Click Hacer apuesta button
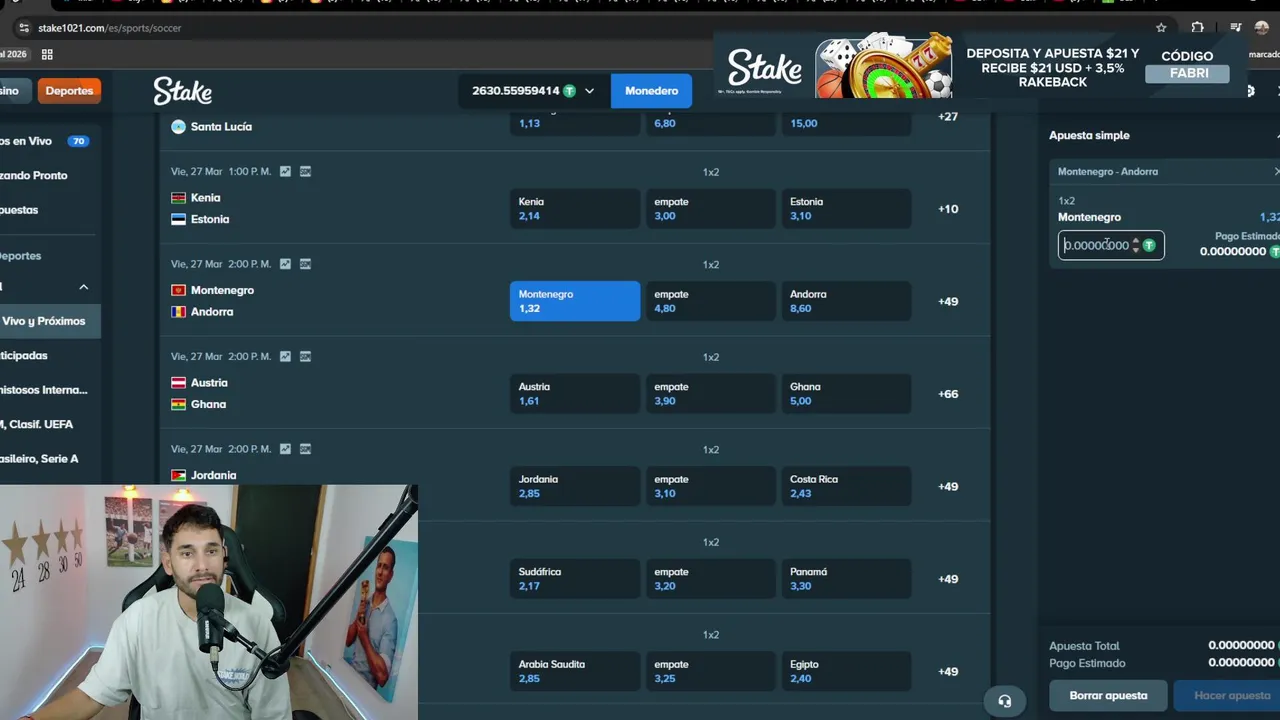1280x720 pixels. tap(1227, 696)
